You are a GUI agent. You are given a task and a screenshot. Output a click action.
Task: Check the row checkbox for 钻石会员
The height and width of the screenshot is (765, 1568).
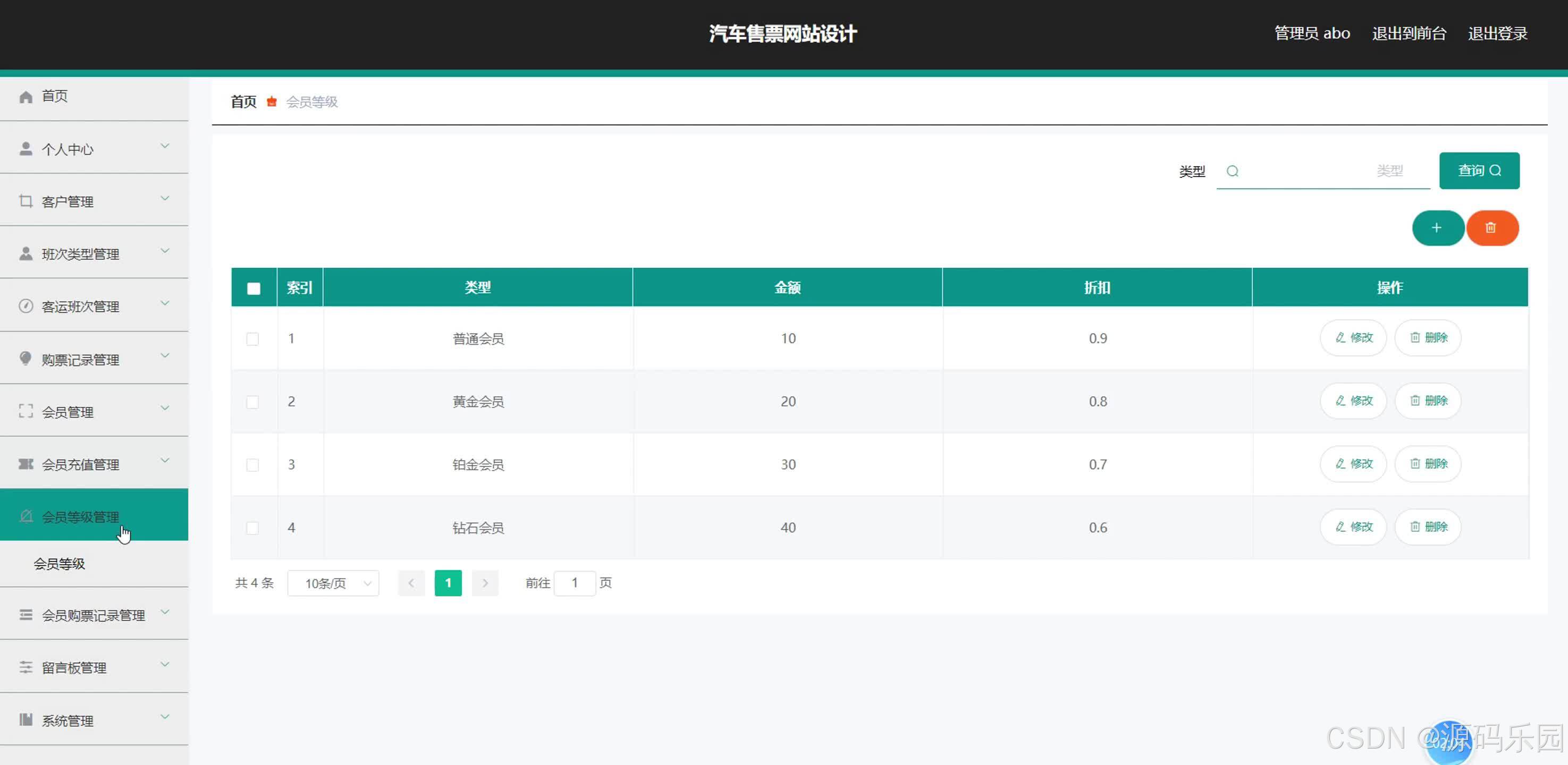point(252,528)
